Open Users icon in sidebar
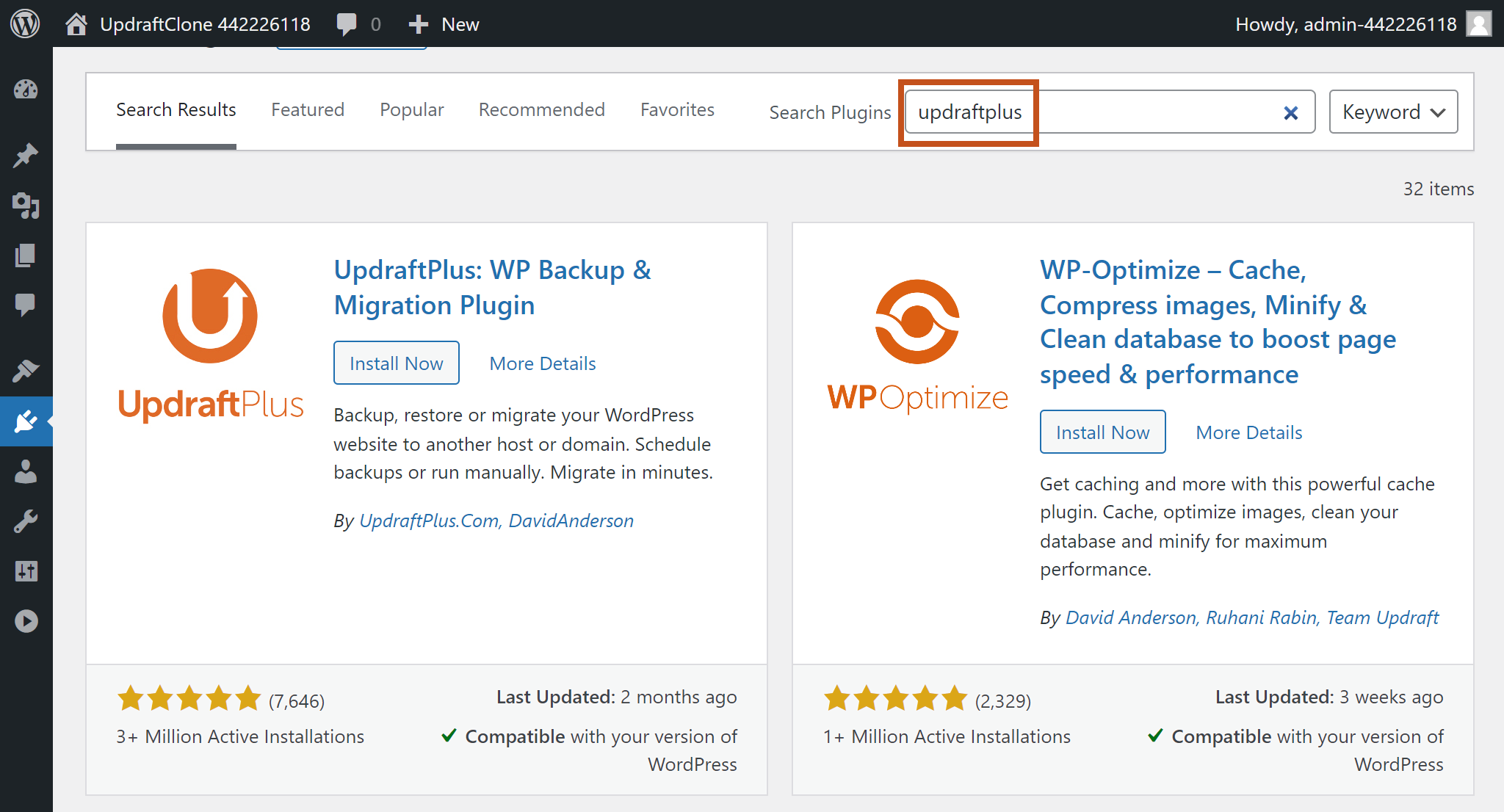1504x812 pixels. [x=26, y=471]
